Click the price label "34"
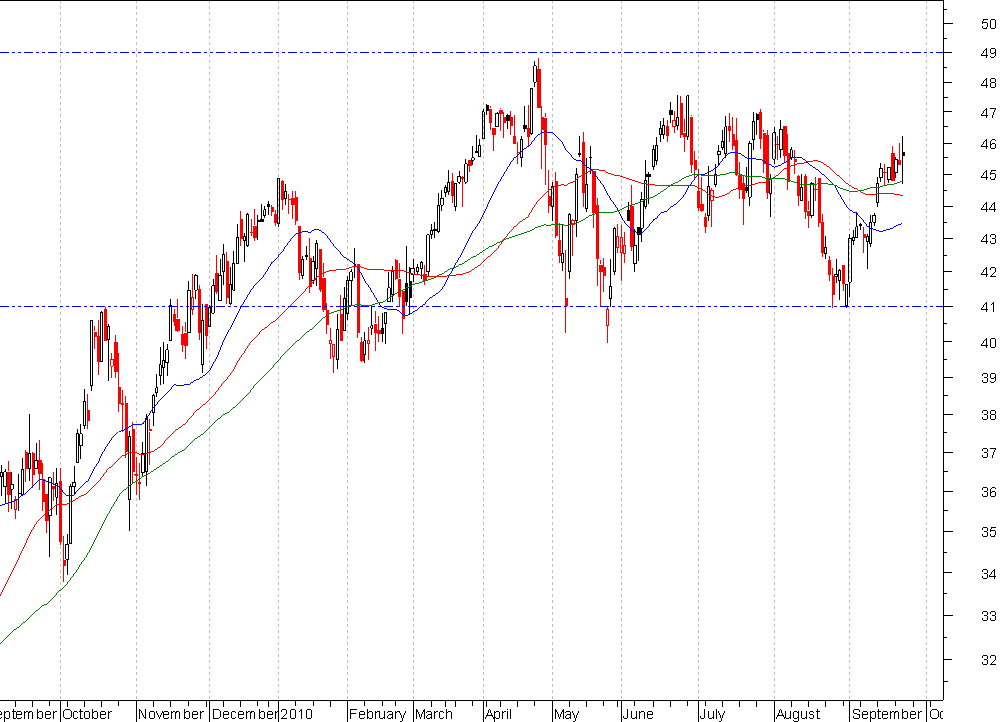Image resolution: width=1000 pixels, height=722 pixels. [989, 574]
